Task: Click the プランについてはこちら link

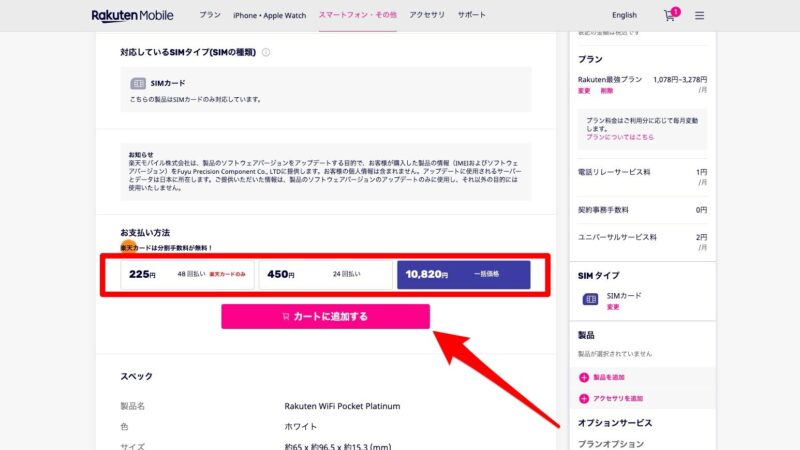Action: pyautogui.click(x=620, y=137)
